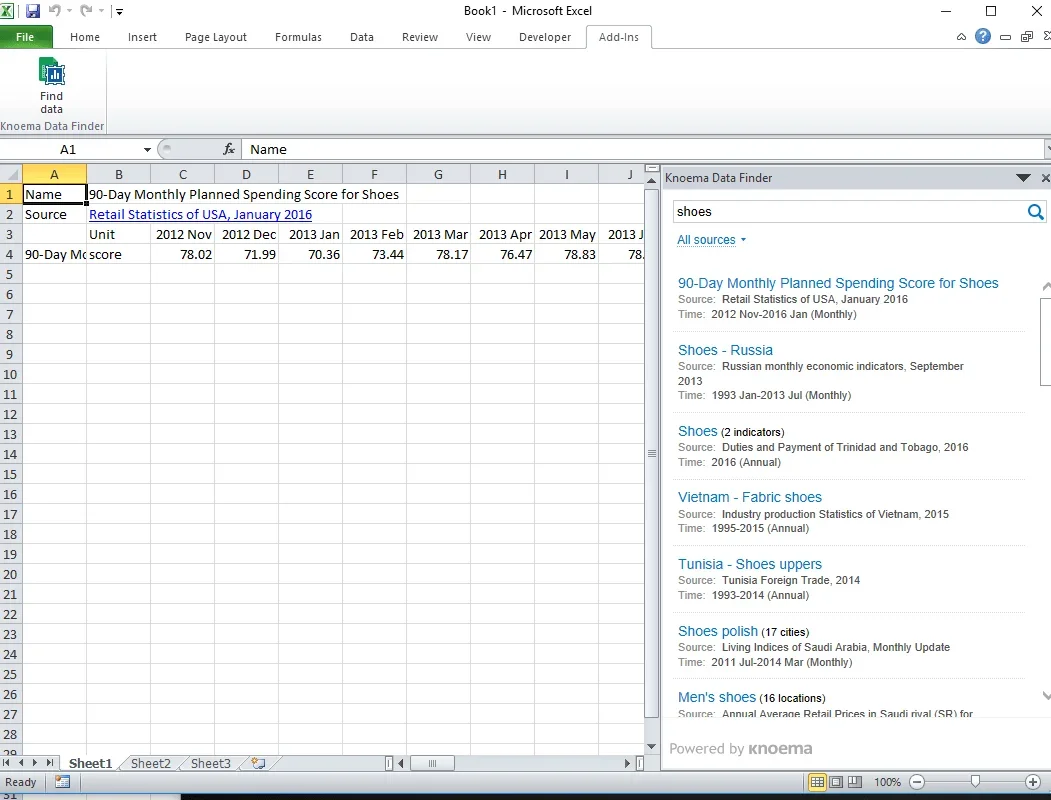Select column C header
1051x800 pixels.
[182, 174]
